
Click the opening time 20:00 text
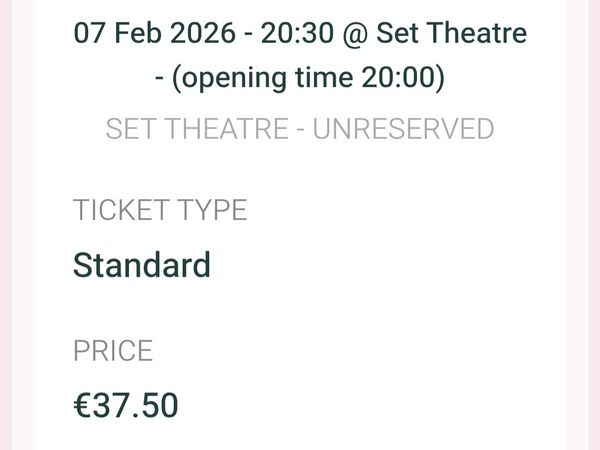pos(308,77)
